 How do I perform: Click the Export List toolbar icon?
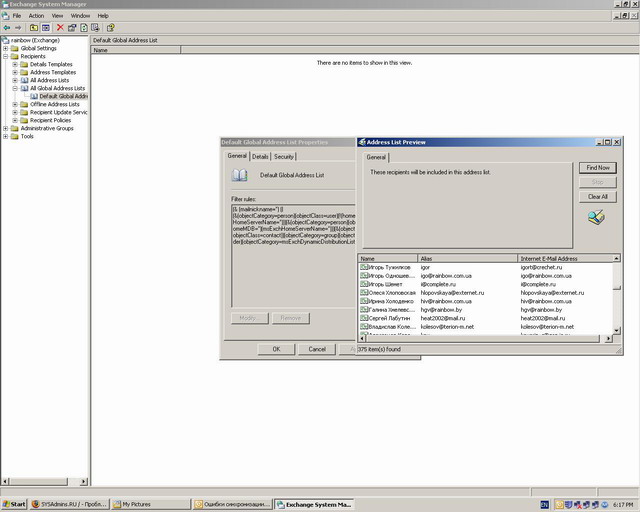pos(95,28)
